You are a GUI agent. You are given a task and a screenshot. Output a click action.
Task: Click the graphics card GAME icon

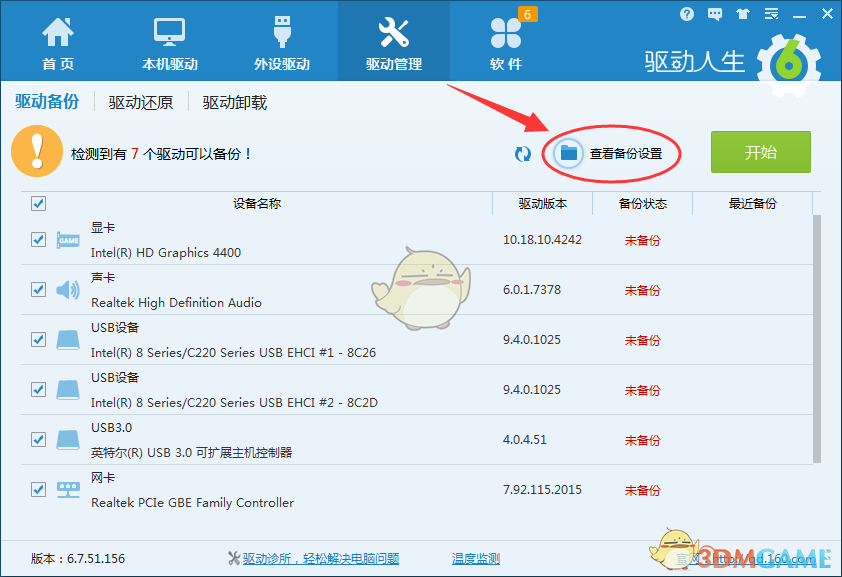pyautogui.click(x=68, y=240)
